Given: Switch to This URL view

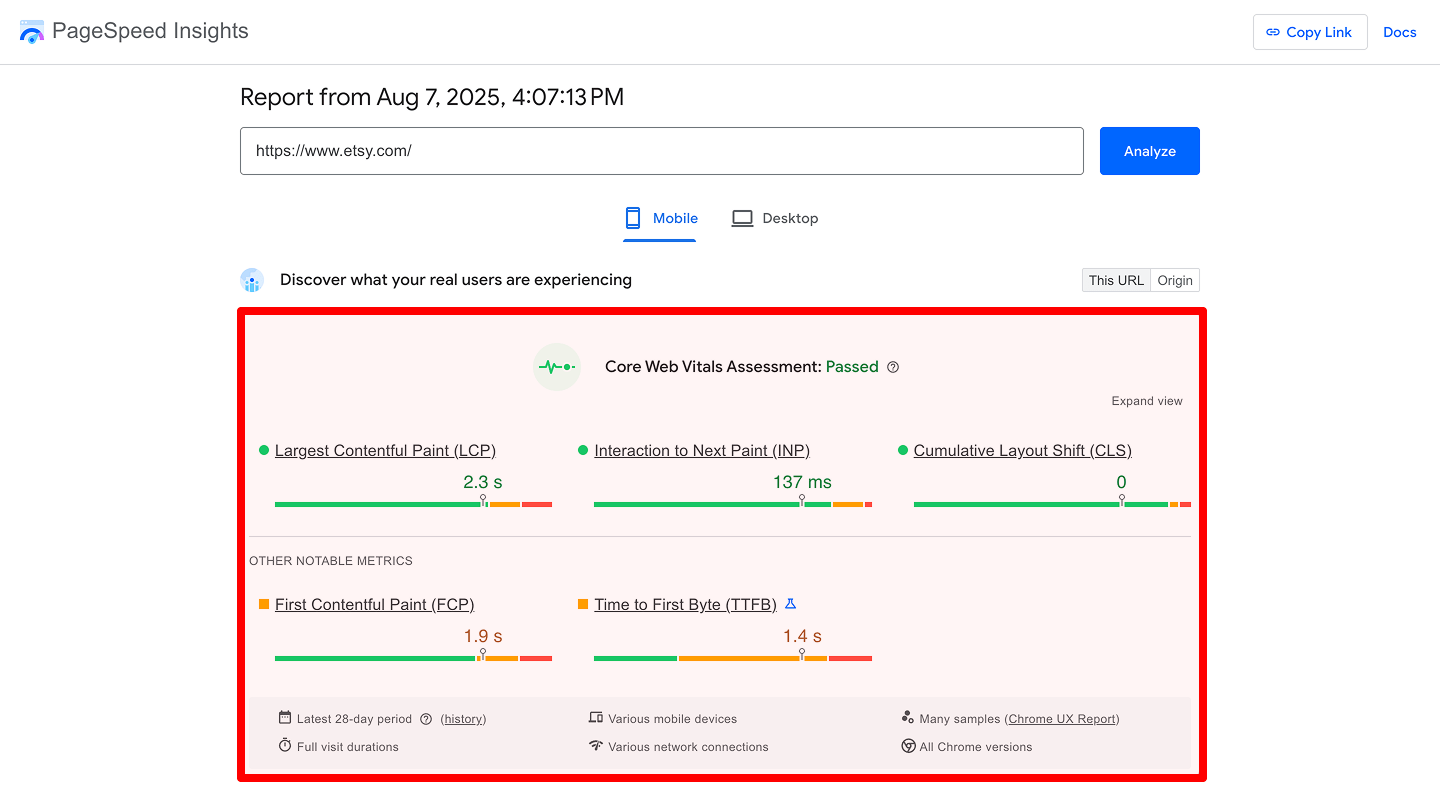Looking at the screenshot, I should click(x=1116, y=280).
